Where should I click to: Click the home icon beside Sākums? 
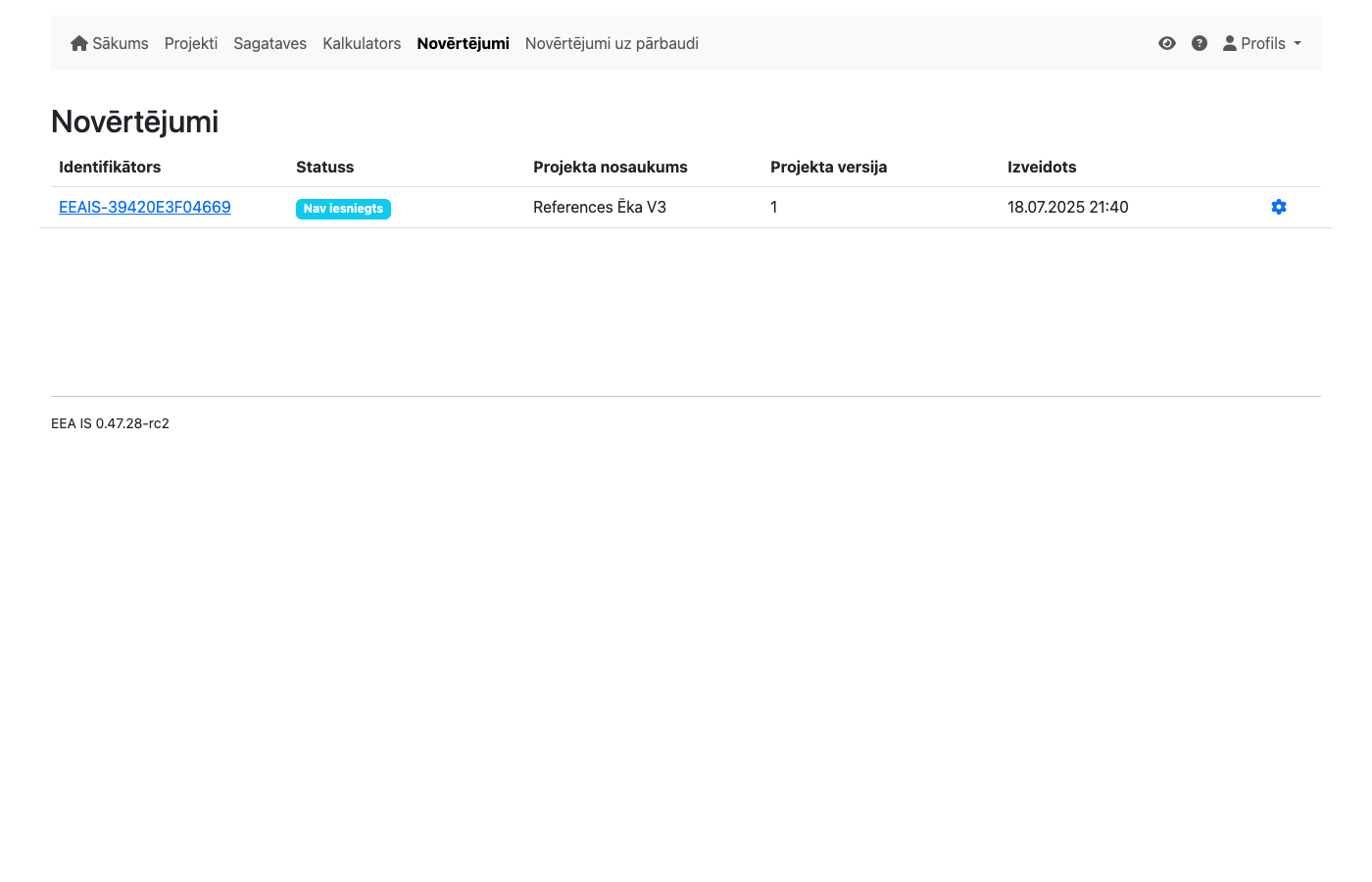pos(79,43)
